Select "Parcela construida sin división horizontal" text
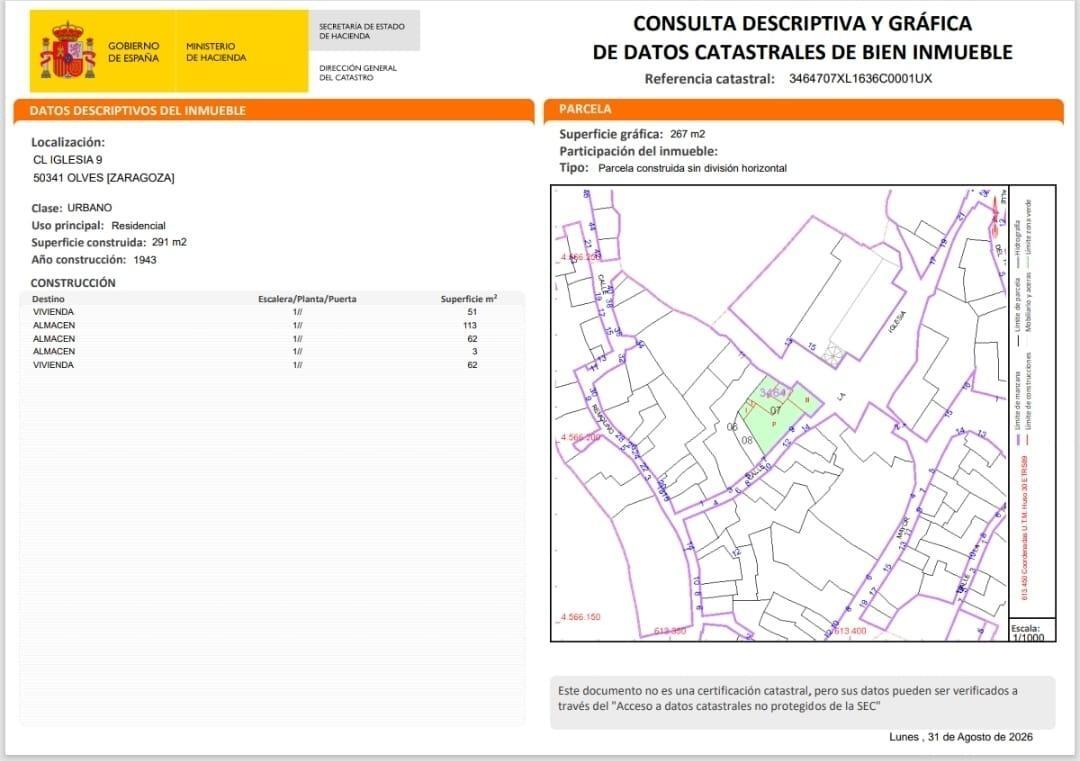Viewport: 1080px width, 761px height. click(692, 168)
